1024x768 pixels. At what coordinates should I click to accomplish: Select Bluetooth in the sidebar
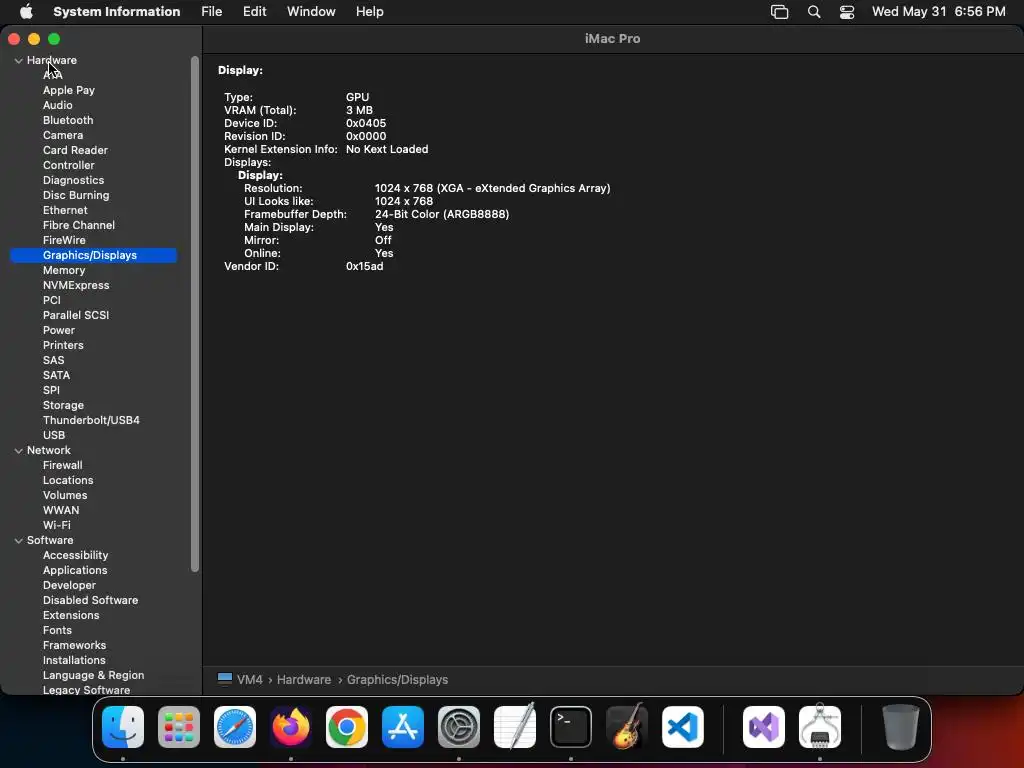[68, 120]
